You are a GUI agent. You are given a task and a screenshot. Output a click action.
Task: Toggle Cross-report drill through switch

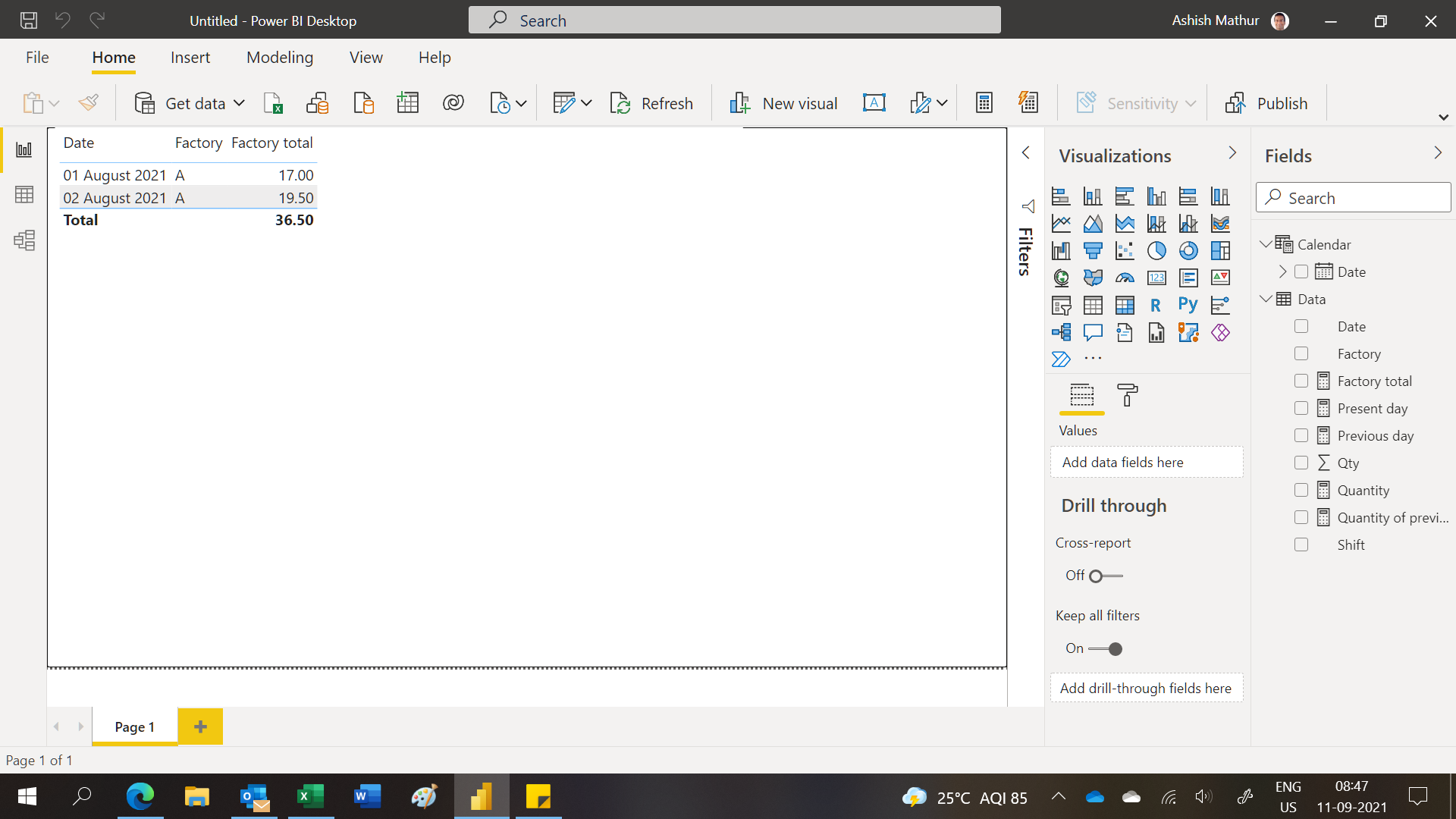pos(1106,576)
